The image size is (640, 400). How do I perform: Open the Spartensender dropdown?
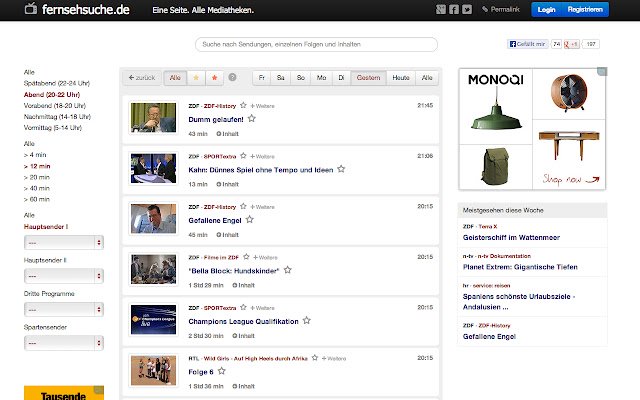point(64,343)
